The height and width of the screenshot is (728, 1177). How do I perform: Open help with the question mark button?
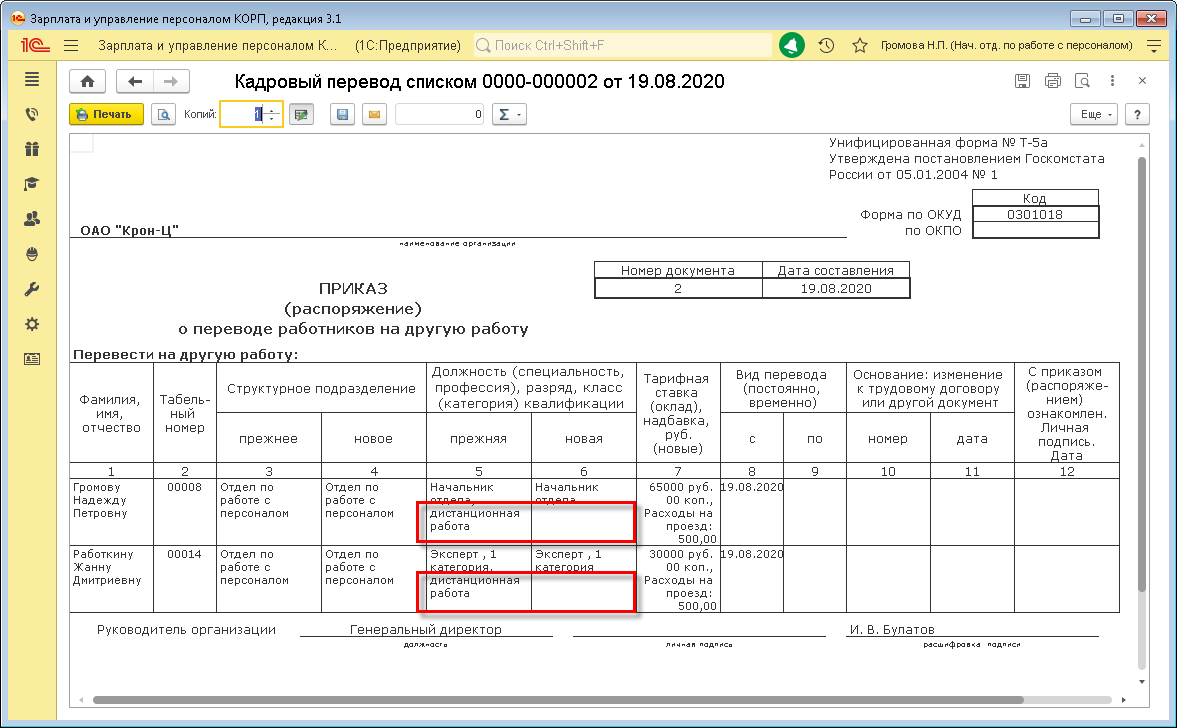click(1137, 115)
